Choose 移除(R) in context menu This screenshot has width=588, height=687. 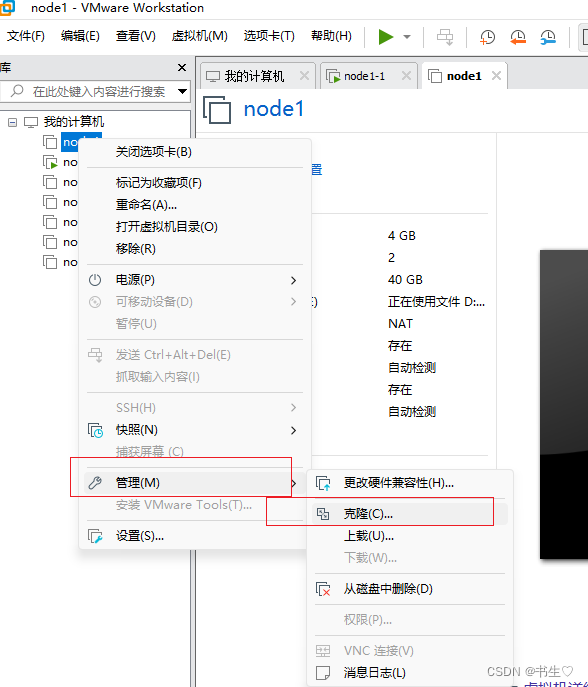pos(195,249)
